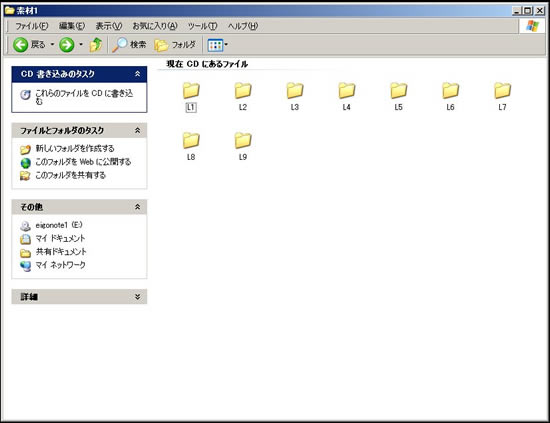The width and height of the screenshot is (550, 423).
Task: Click the CD write task icon
Action: 25,95
